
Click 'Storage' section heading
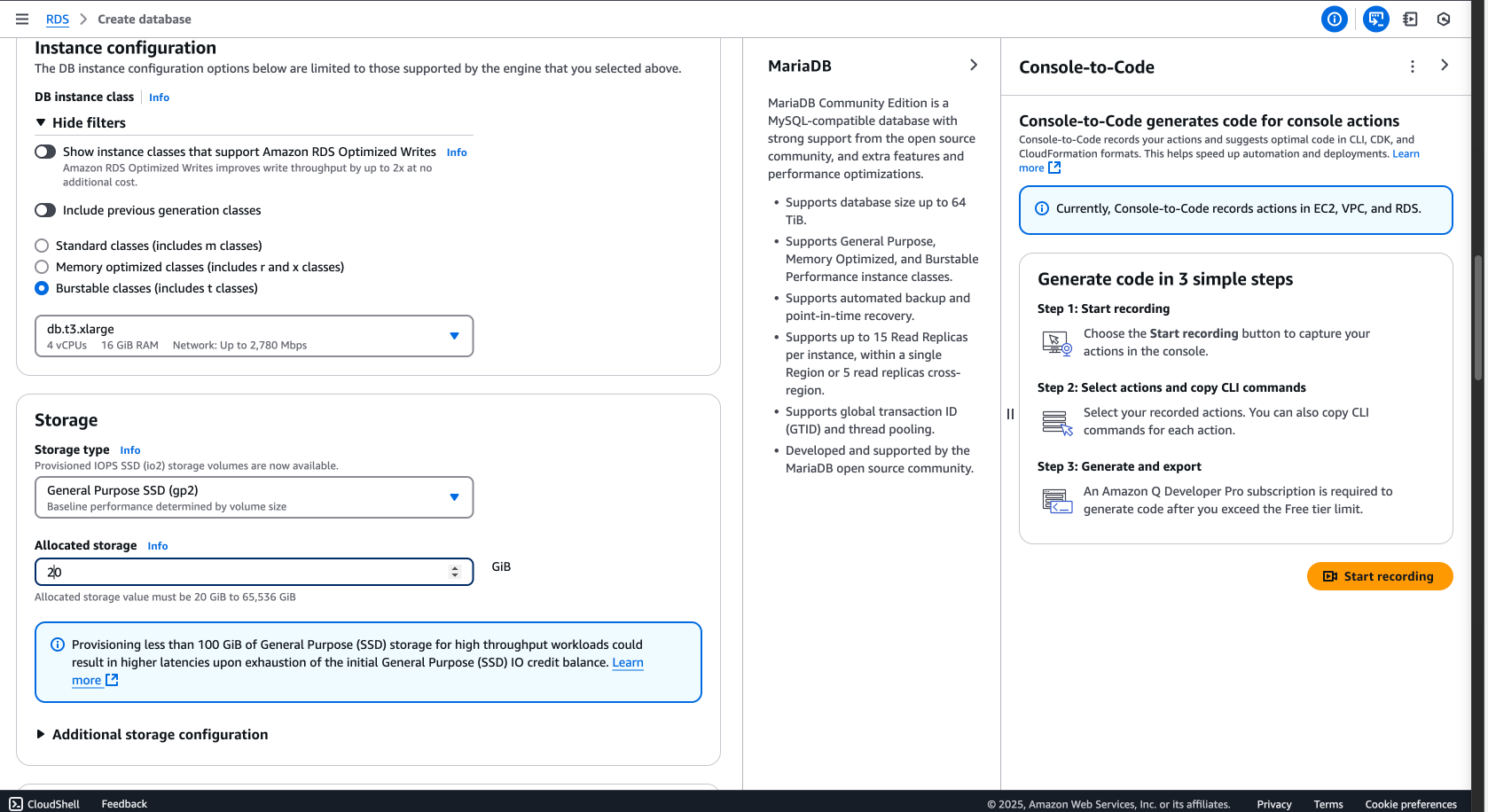(67, 420)
